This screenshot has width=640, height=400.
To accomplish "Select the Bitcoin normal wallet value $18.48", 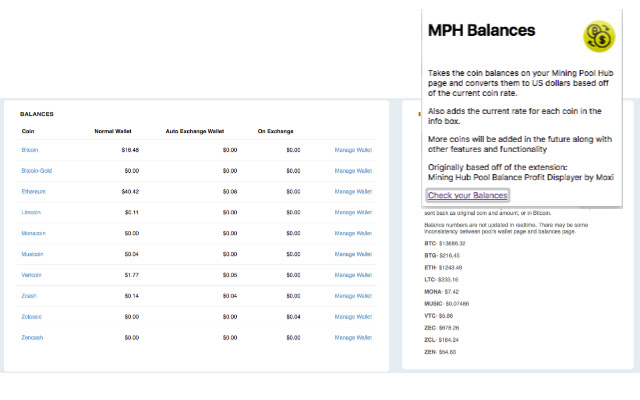I will (130, 150).
